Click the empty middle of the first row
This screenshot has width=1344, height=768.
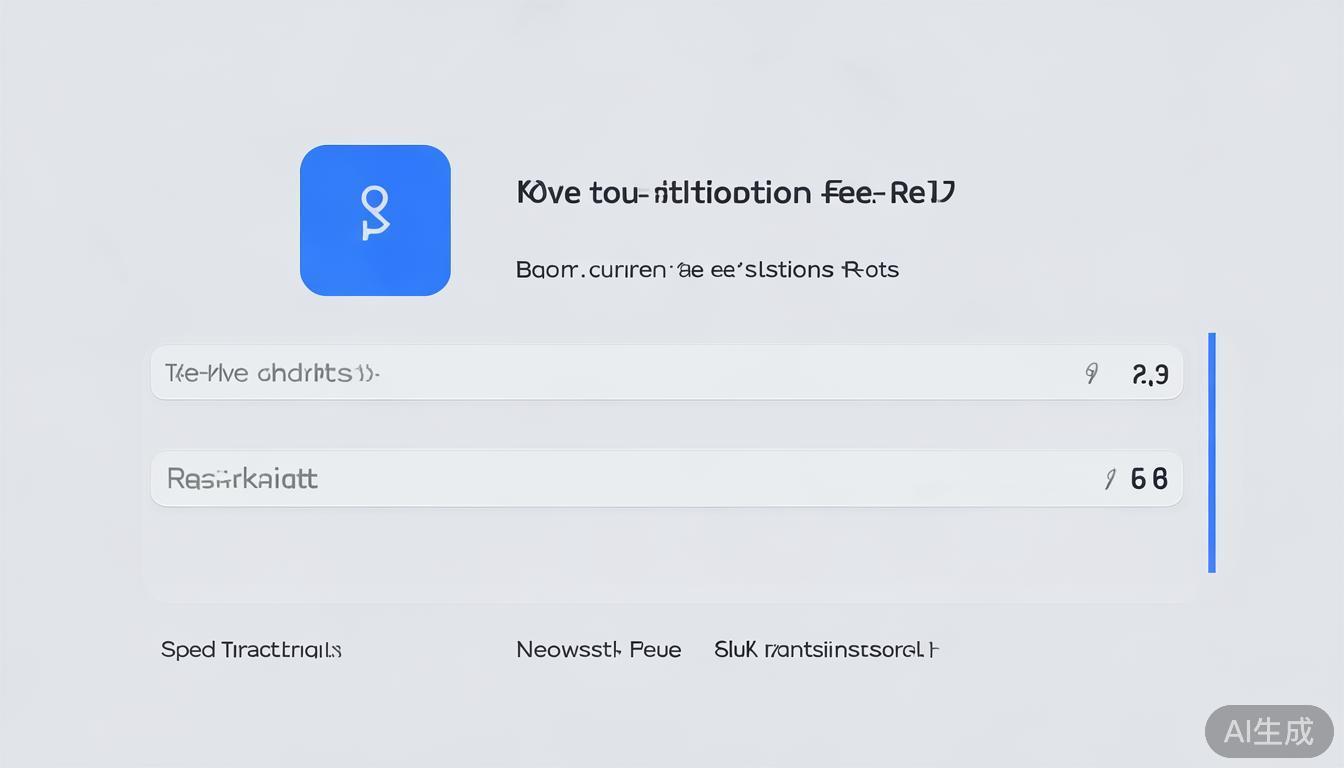coord(700,374)
